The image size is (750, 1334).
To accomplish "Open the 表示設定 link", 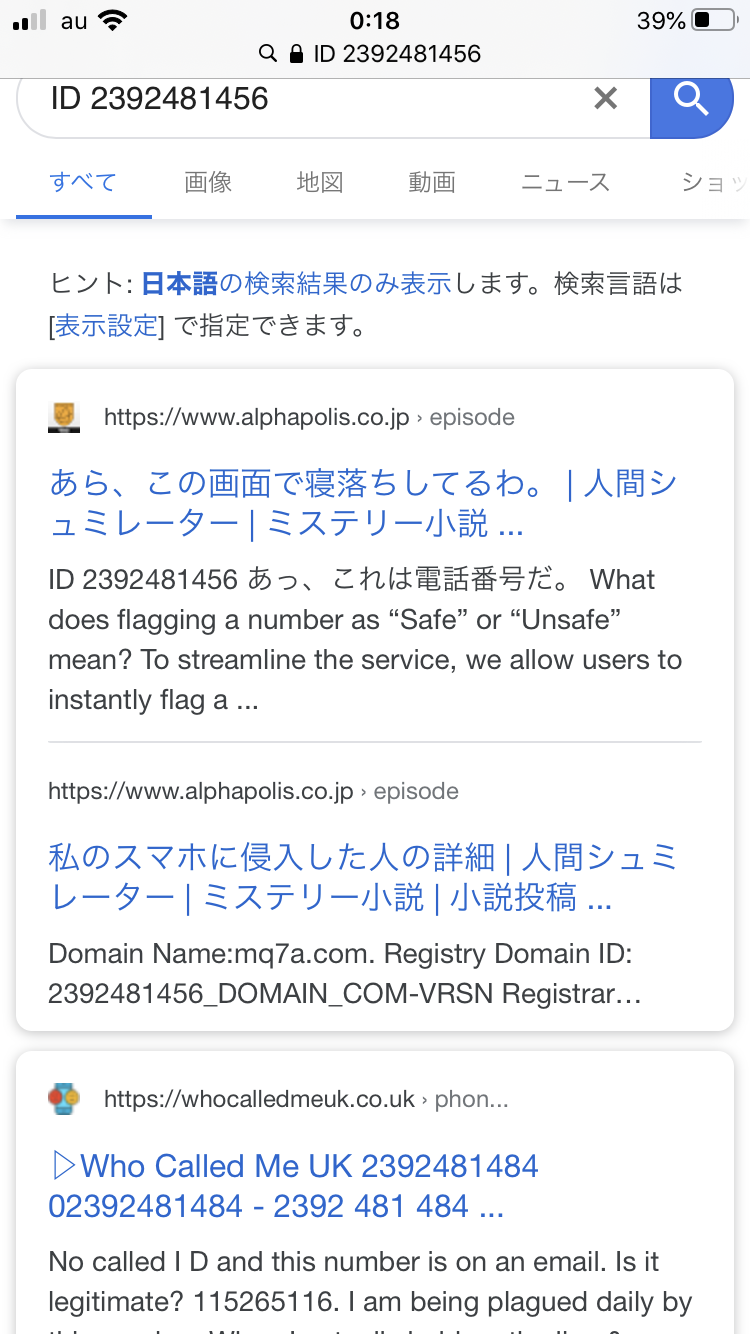I will [106, 326].
